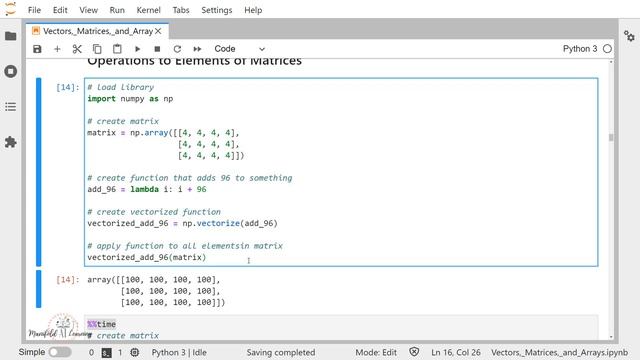Screen dimensions: 640x360
Task: Open the View menu
Action: point(88,10)
